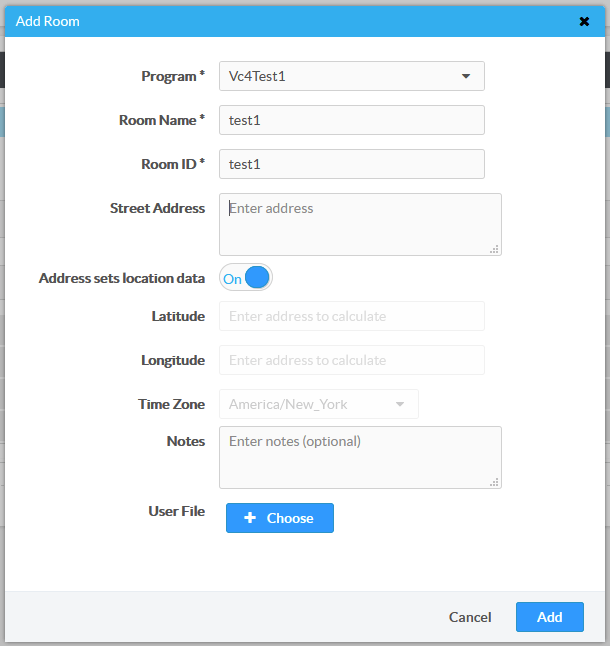610x646 pixels.
Task: Click the Cancel button
Action: pyautogui.click(x=470, y=617)
